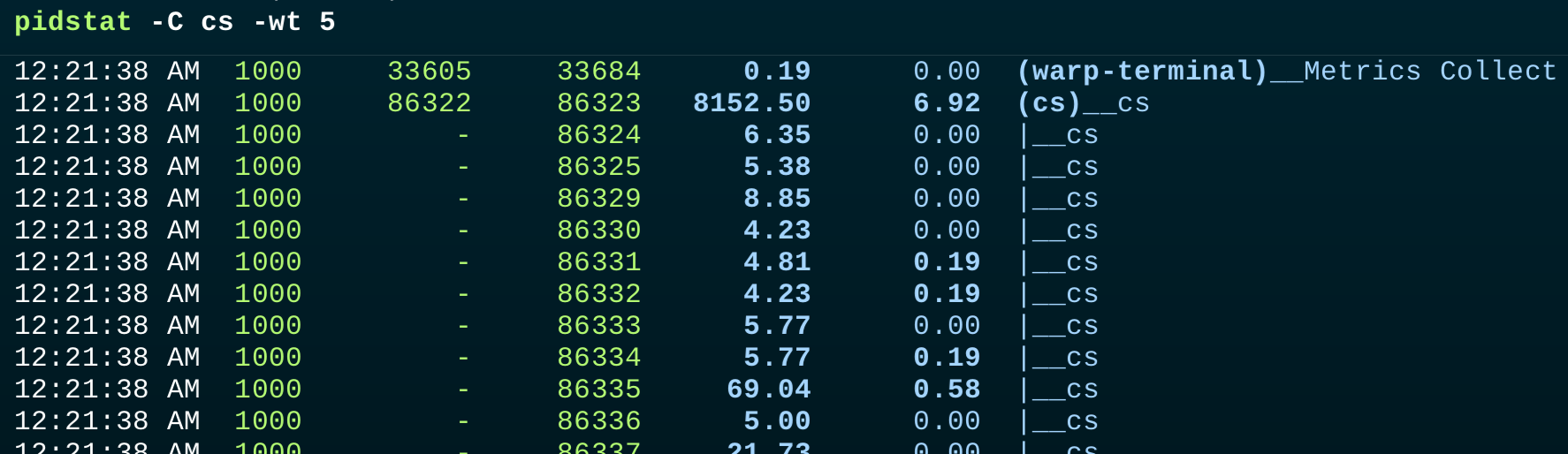
Task: Click thread ID 86323
Action: 598,103
